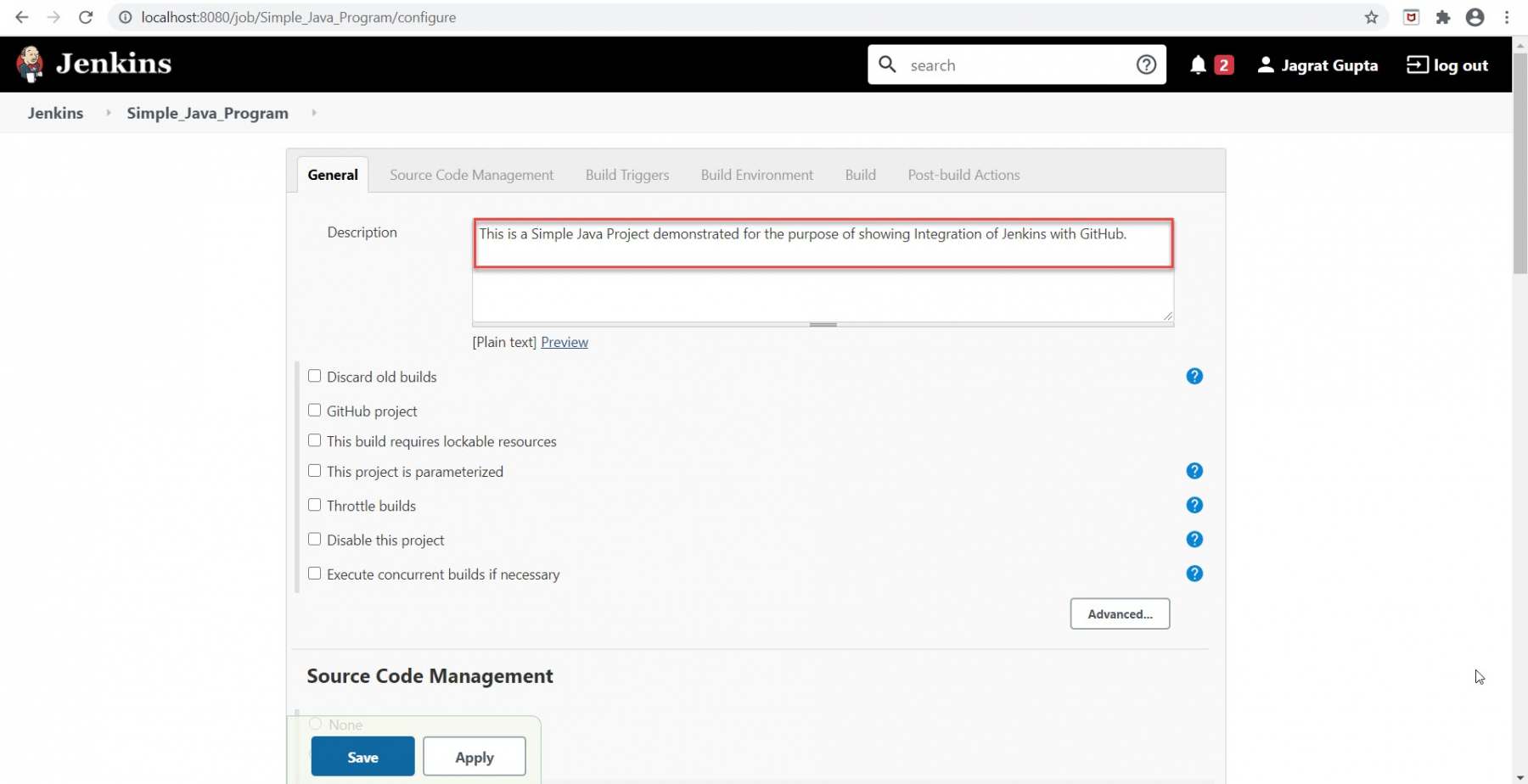Viewport: 1528px width, 784px height.
Task: Click the log out link
Action: (1460, 65)
